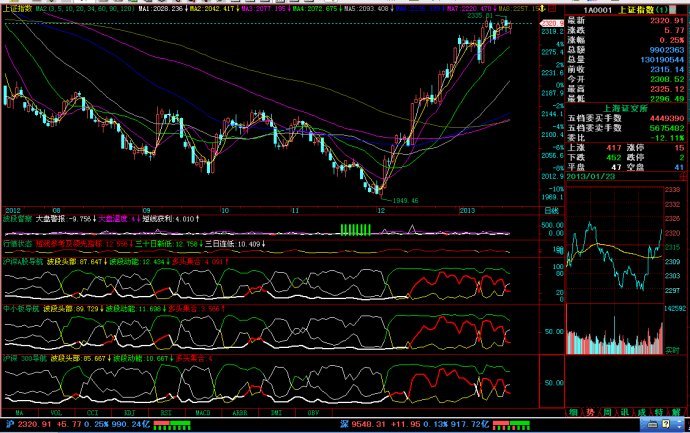Click the 细 (details) tab in right panel
This screenshot has height=433, width=690.
click(x=574, y=412)
